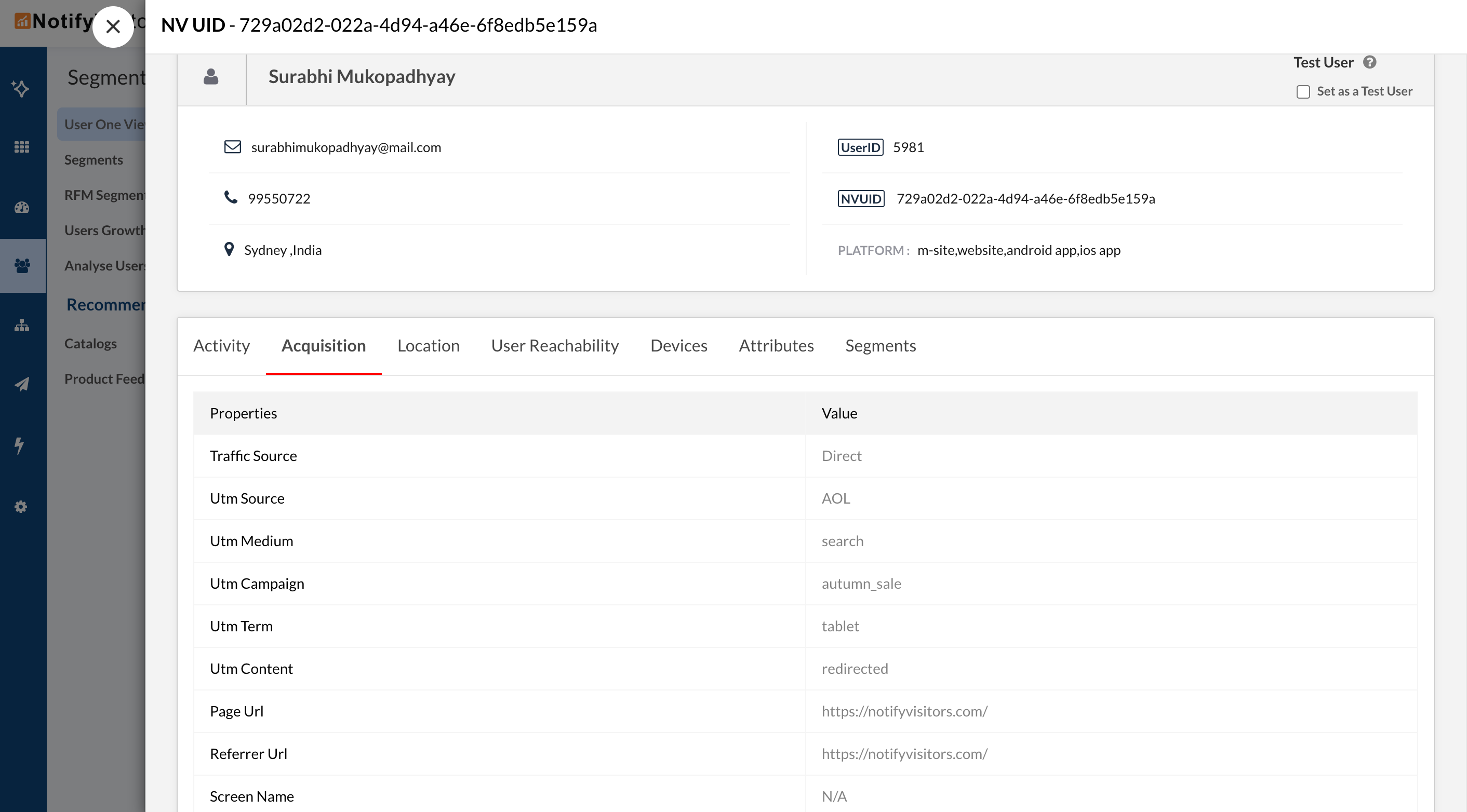This screenshot has height=812, width=1467.
Task: Switch to the Location tab
Action: pyautogui.click(x=428, y=345)
